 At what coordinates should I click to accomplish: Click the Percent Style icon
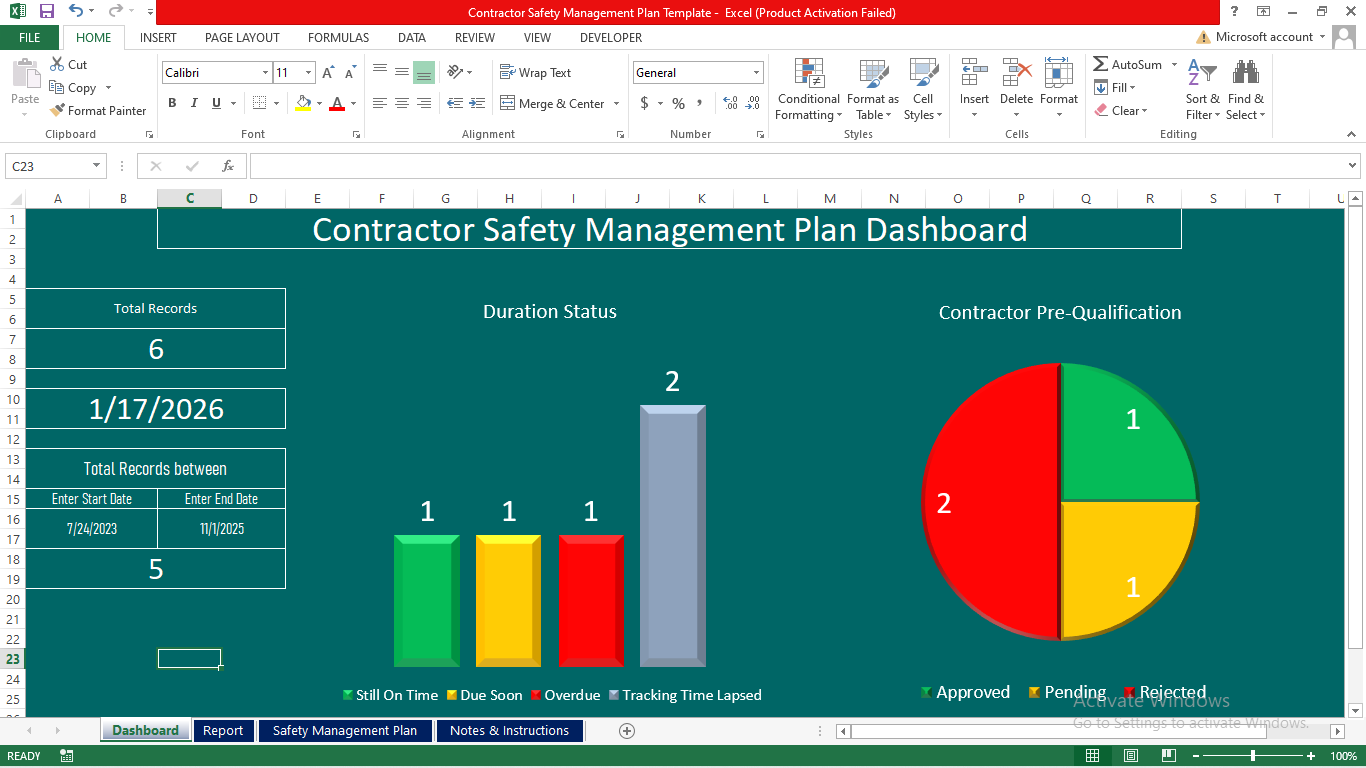(677, 103)
